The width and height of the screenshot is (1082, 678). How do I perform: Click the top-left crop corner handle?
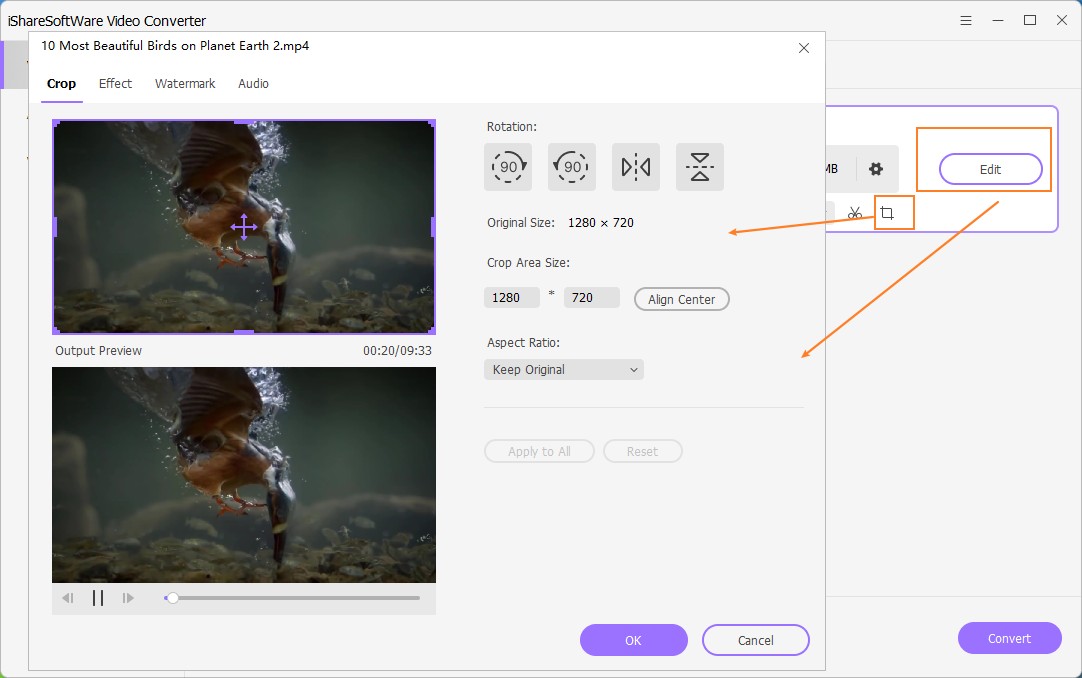click(56, 123)
